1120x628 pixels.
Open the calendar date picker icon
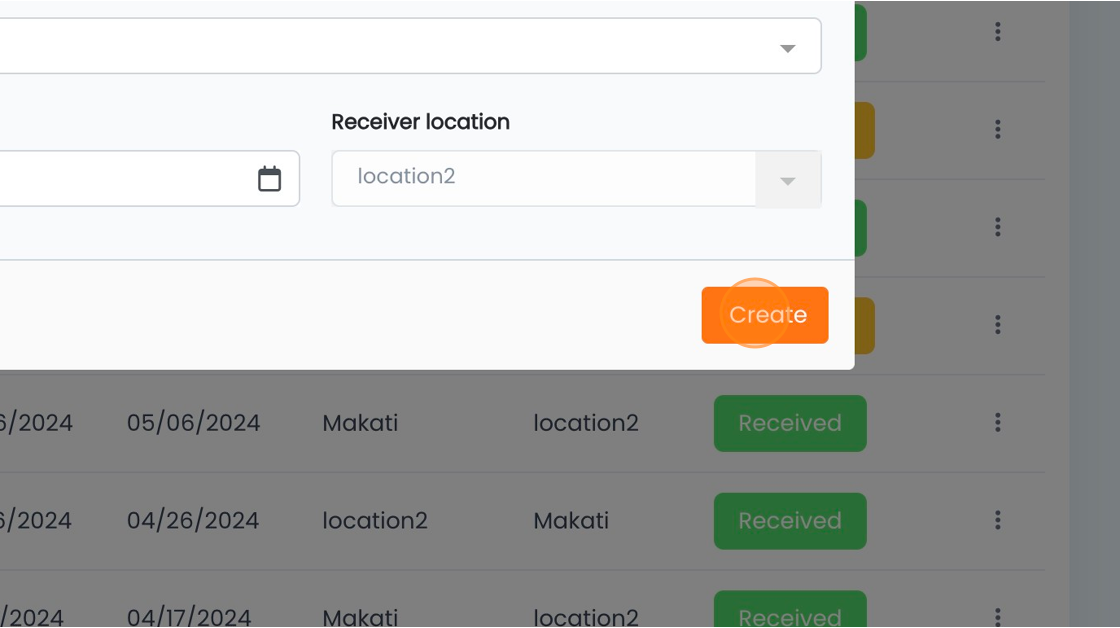(269, 179)
